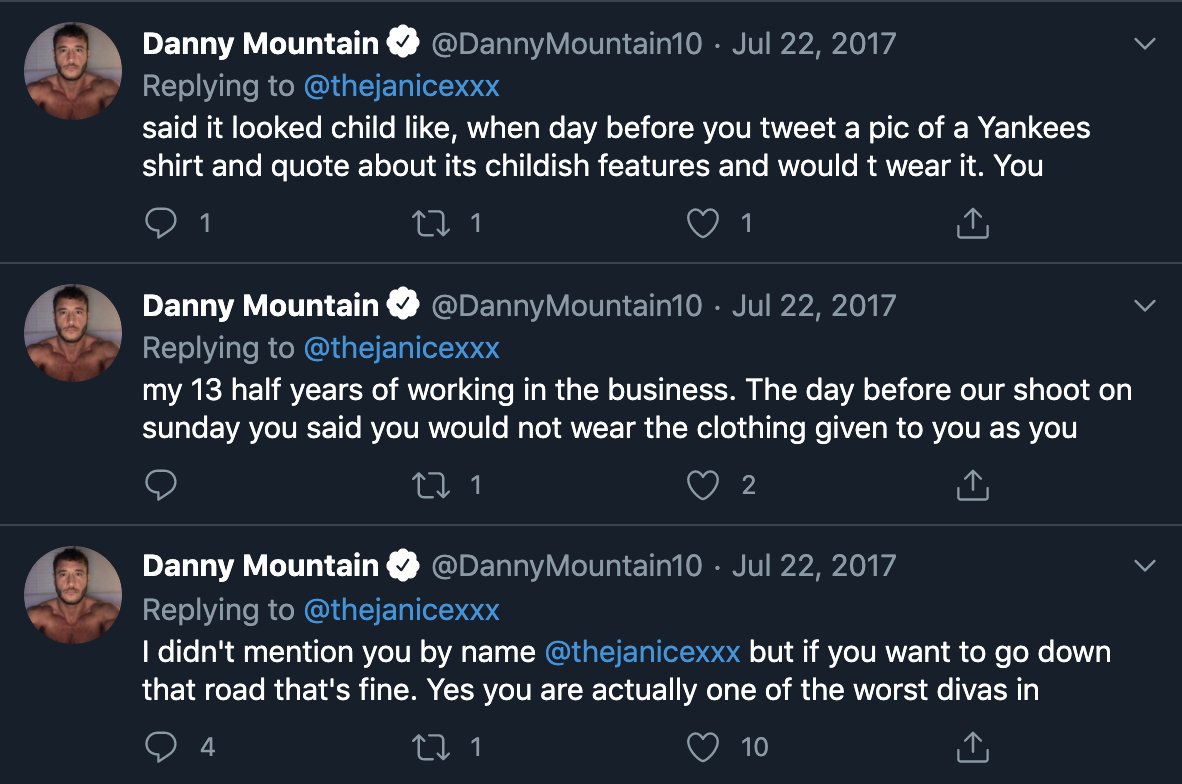
Task: Expand options chevron on '13 half years' tweet
Action: point(1146,305)
